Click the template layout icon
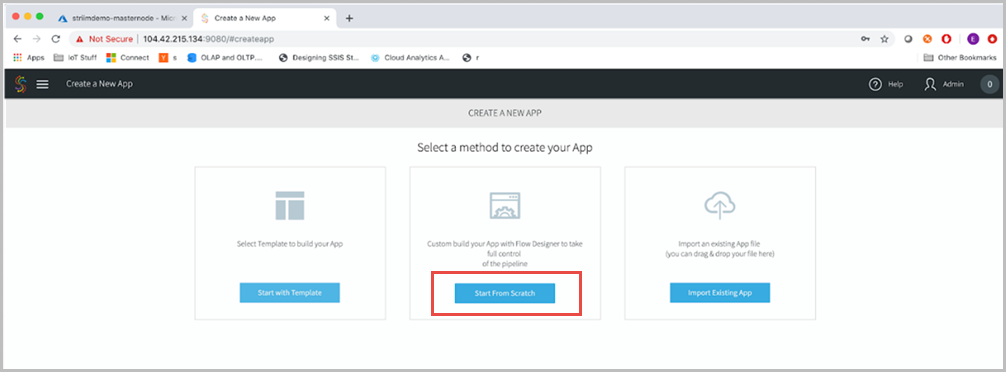This screenshot has width=1006, height=372. tap(289, 205)
